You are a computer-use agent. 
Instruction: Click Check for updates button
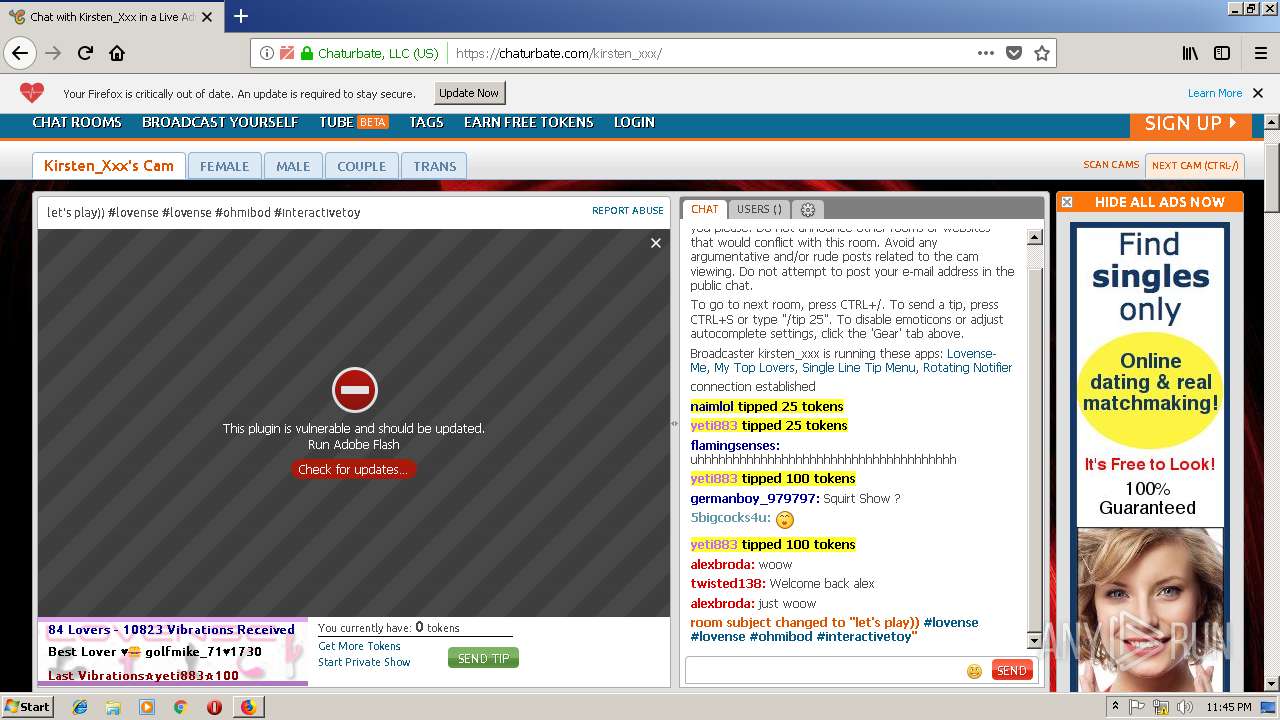coord(353,469)
